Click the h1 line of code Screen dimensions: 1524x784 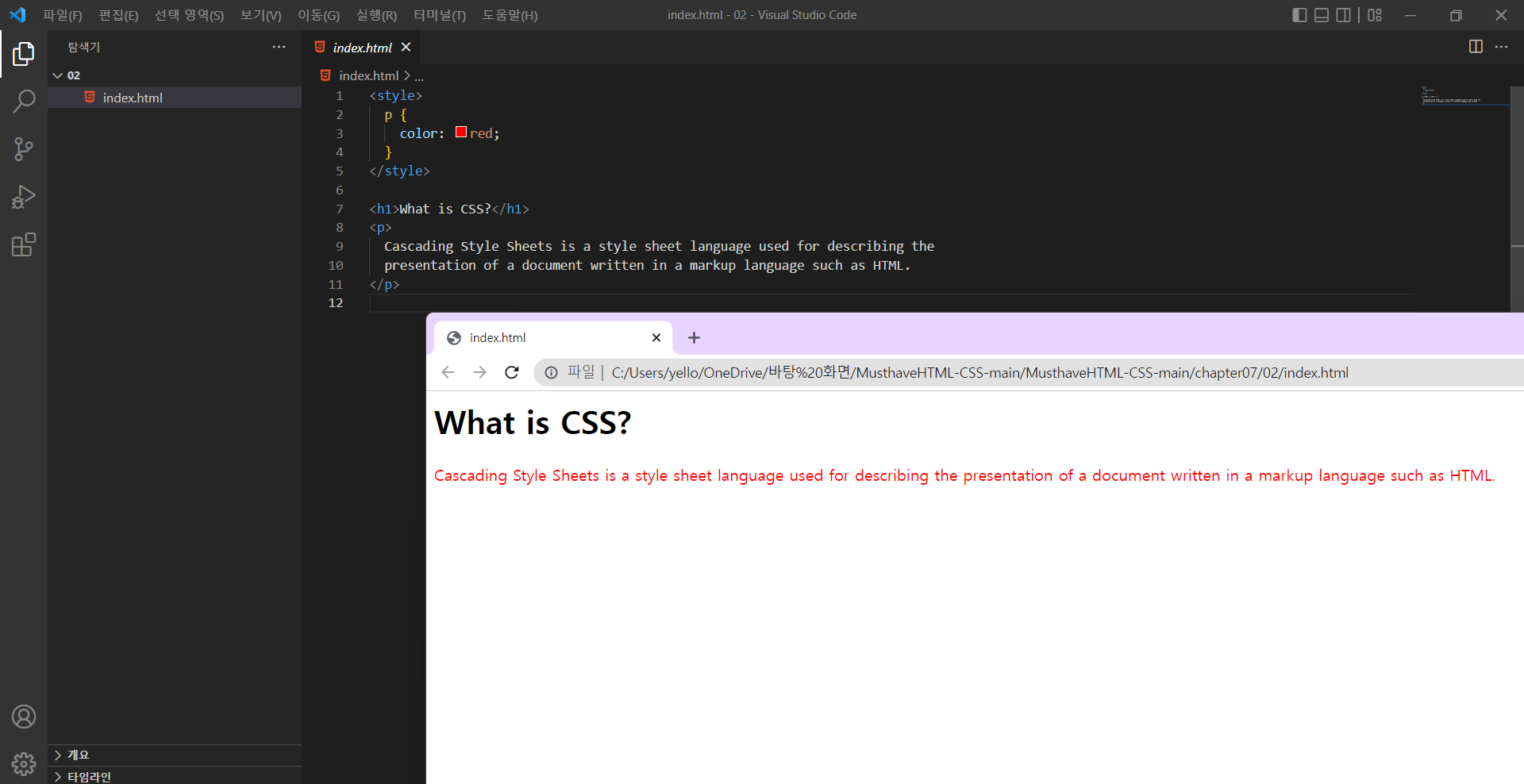(x=449, y=209)
